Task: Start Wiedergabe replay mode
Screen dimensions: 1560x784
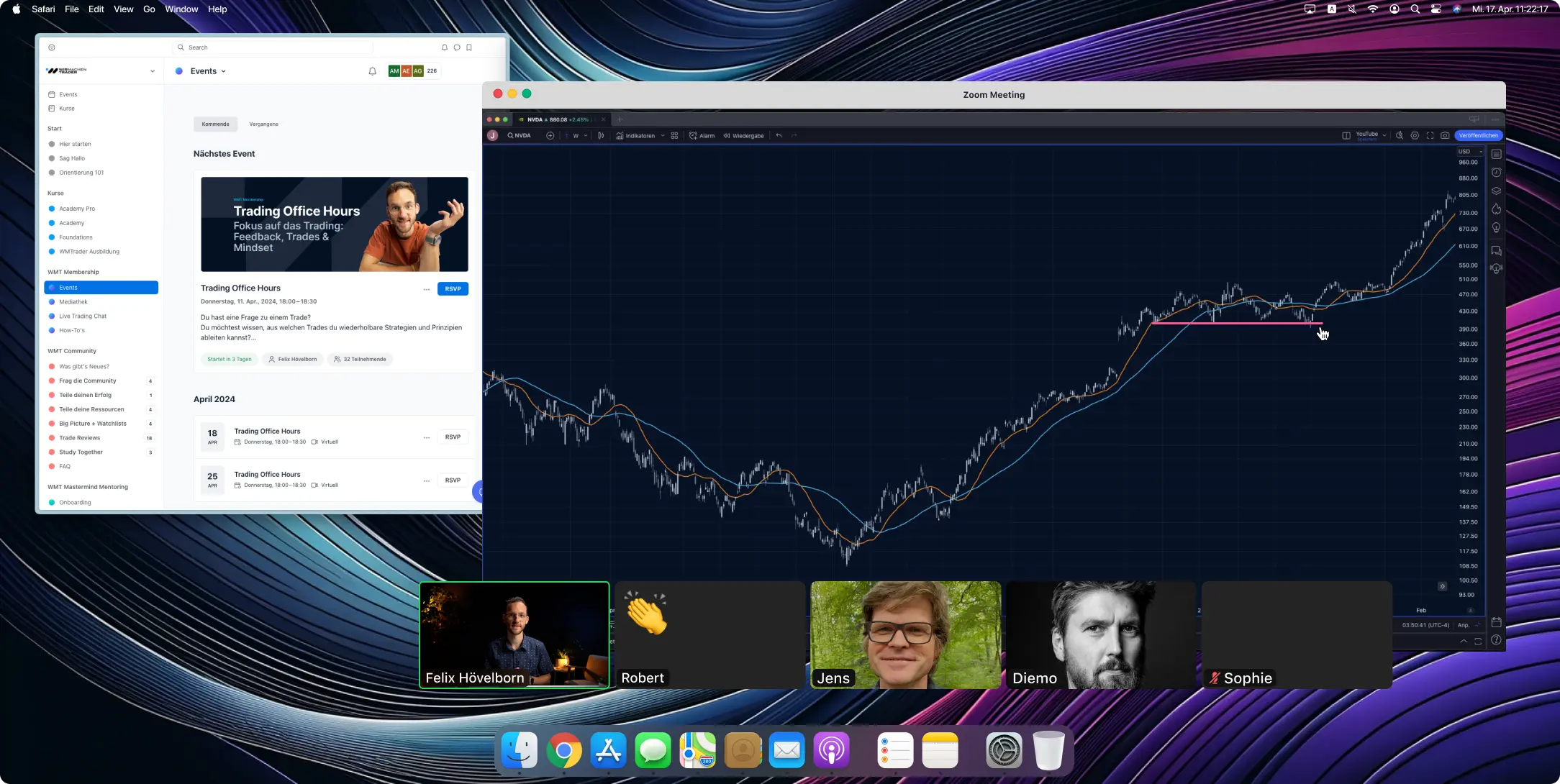Action: point(743,135)
